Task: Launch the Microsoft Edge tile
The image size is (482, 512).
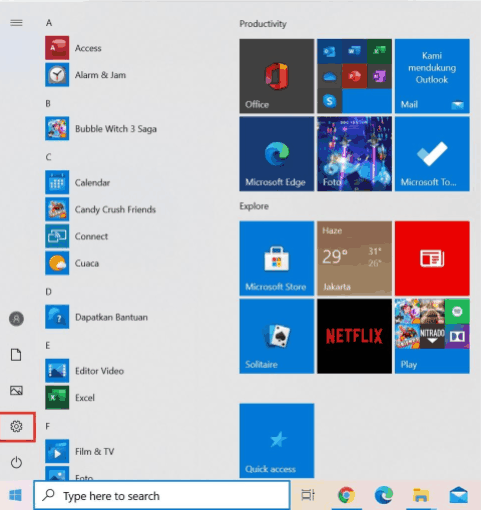Action: pyautogui.click(x=277, y=154)
